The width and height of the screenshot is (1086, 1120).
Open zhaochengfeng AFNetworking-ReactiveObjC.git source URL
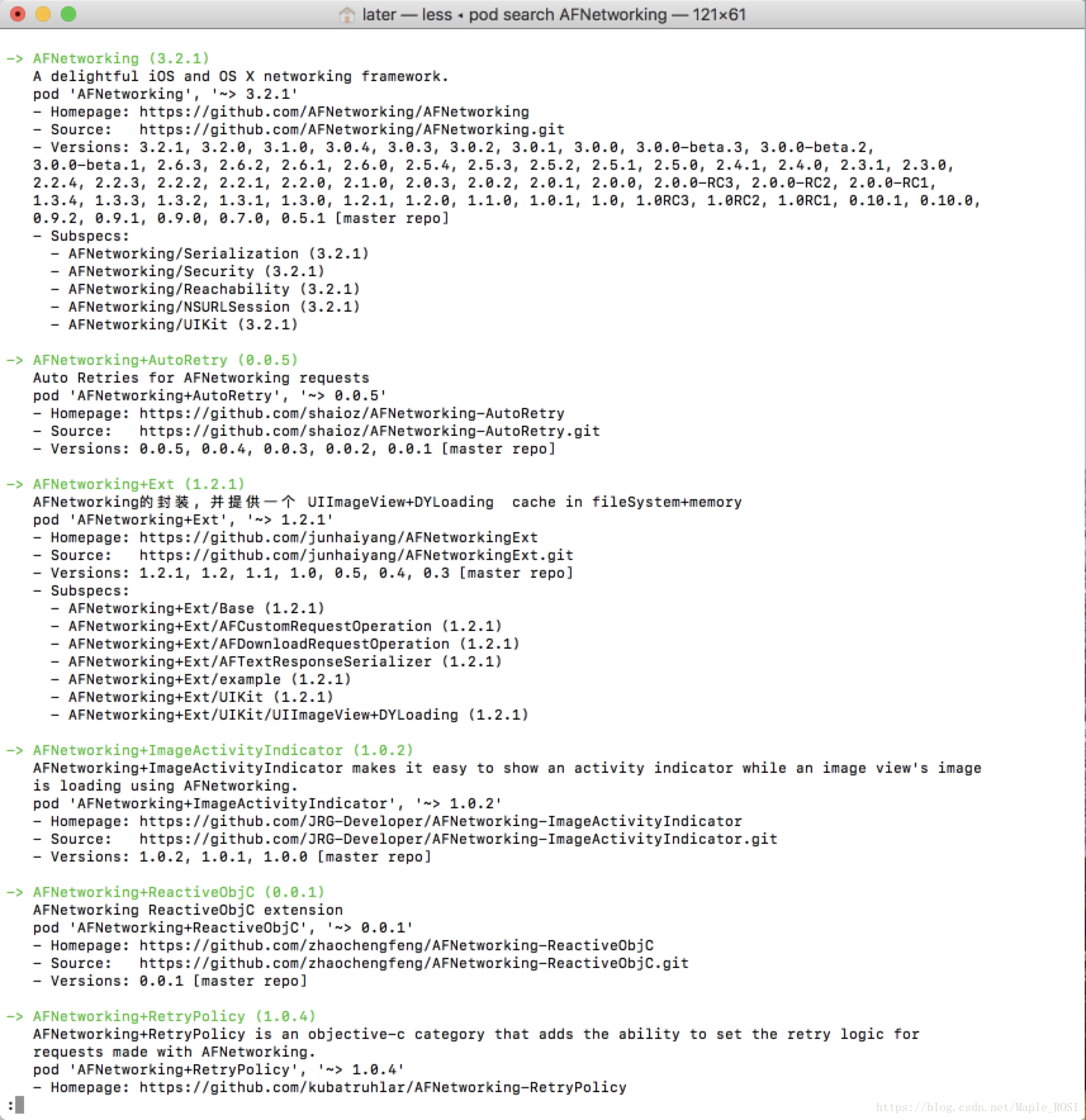[414, 963]
